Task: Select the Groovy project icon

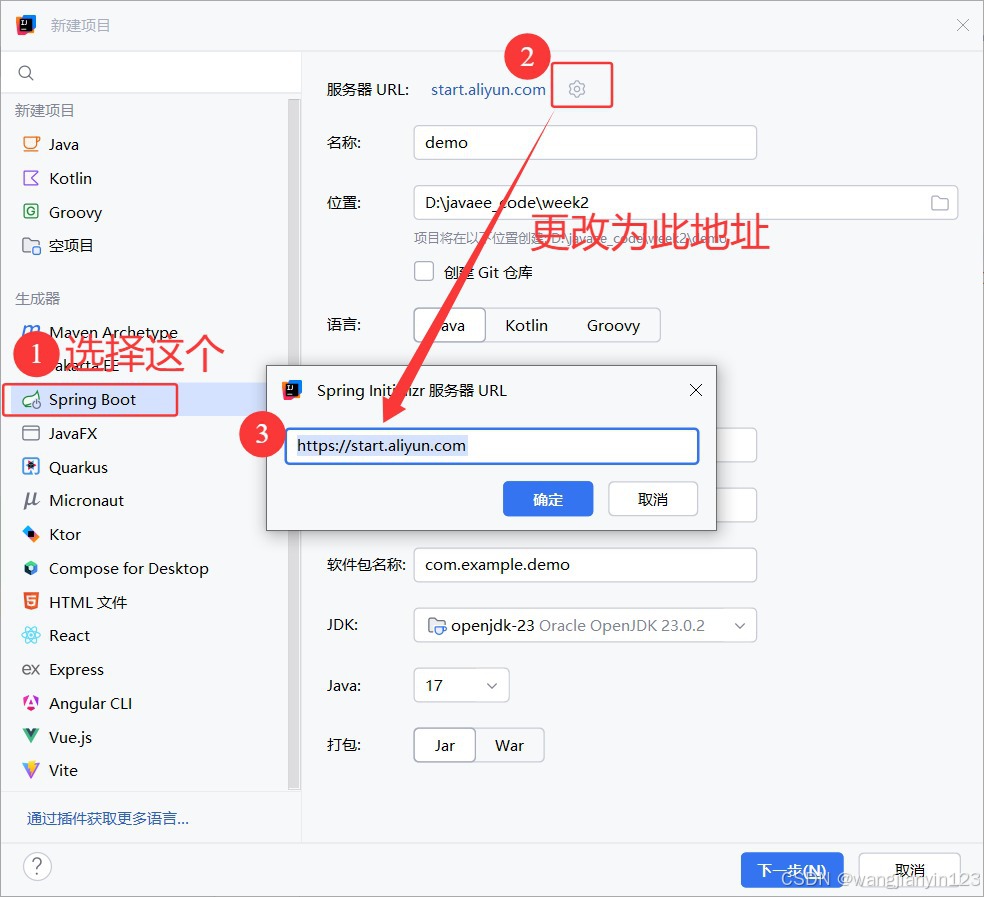Action: click(31, 212)
